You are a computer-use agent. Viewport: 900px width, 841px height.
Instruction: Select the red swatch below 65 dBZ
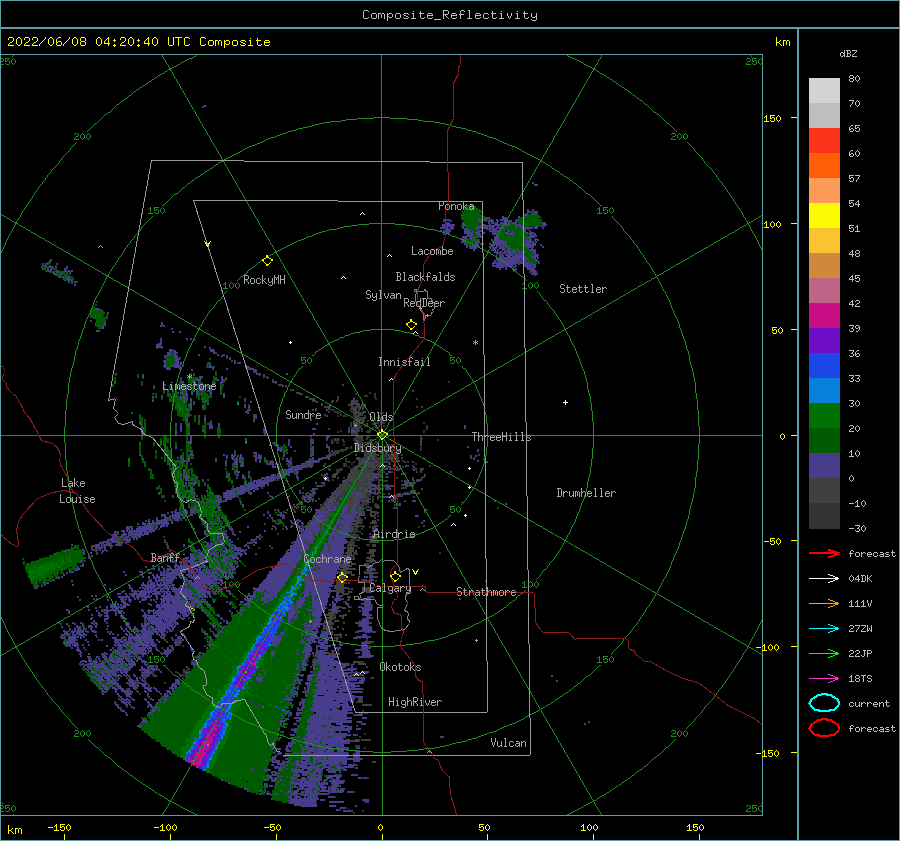[x=824, y=140]
